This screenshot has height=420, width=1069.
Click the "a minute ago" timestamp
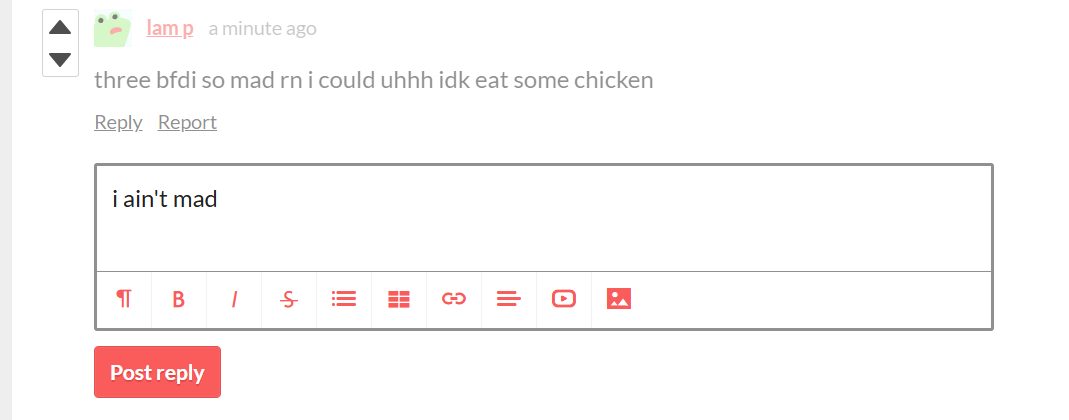(x=262, y=29)
